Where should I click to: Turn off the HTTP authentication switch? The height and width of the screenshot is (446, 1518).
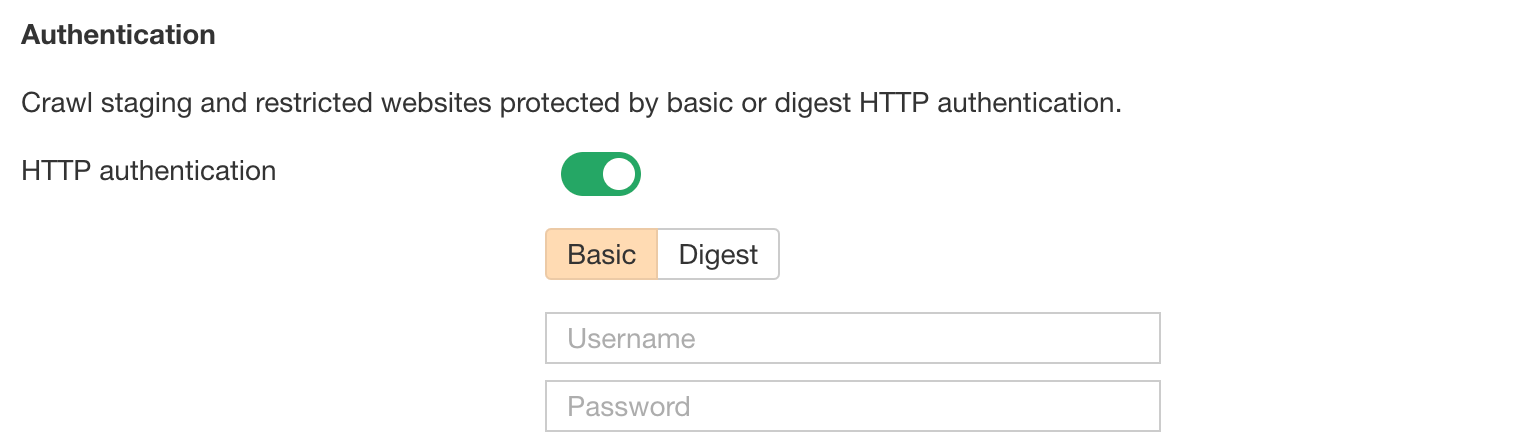point(600,174)
